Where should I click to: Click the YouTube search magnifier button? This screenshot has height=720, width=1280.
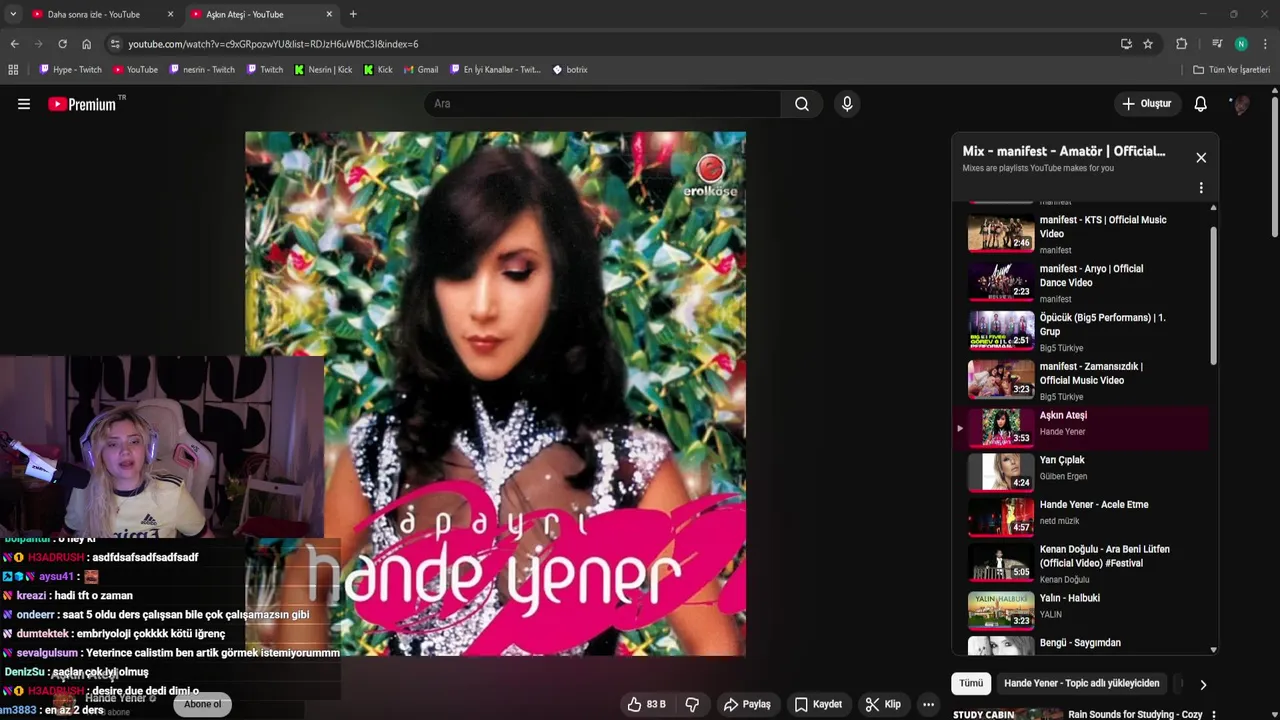coord(802,104)
